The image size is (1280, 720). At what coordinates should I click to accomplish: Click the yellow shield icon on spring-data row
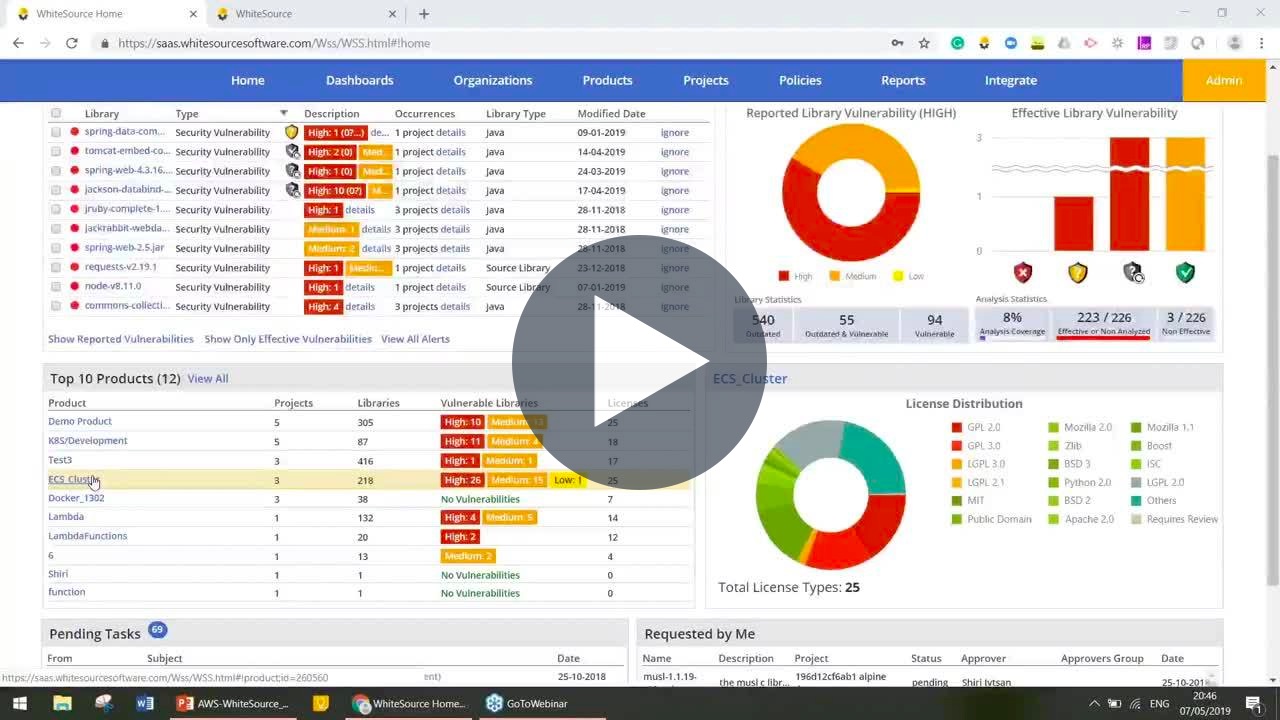[292, 132]
